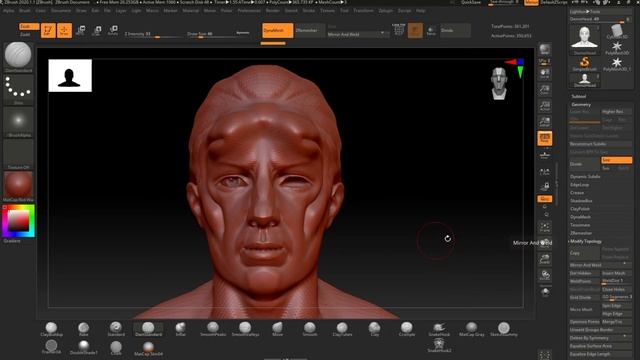The width and height of the screenshot is (640, 360).
Task: Activate the Scale gizmo icon in top shelf
Action: pyautogui.click(x=97, y=30)
